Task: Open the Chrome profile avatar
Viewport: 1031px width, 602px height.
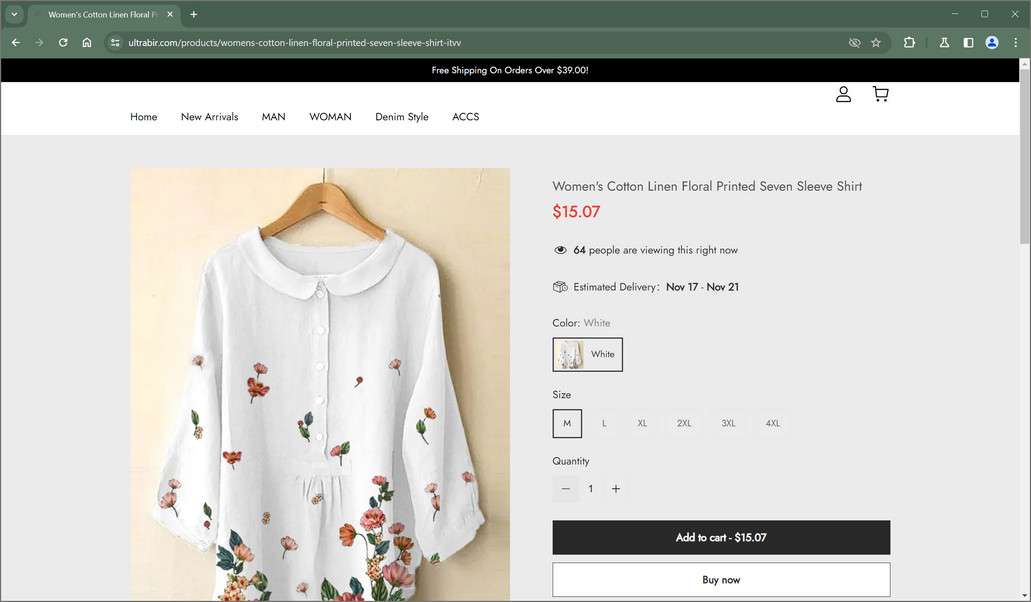Action: pyautogui.click(x=991, y=43)
